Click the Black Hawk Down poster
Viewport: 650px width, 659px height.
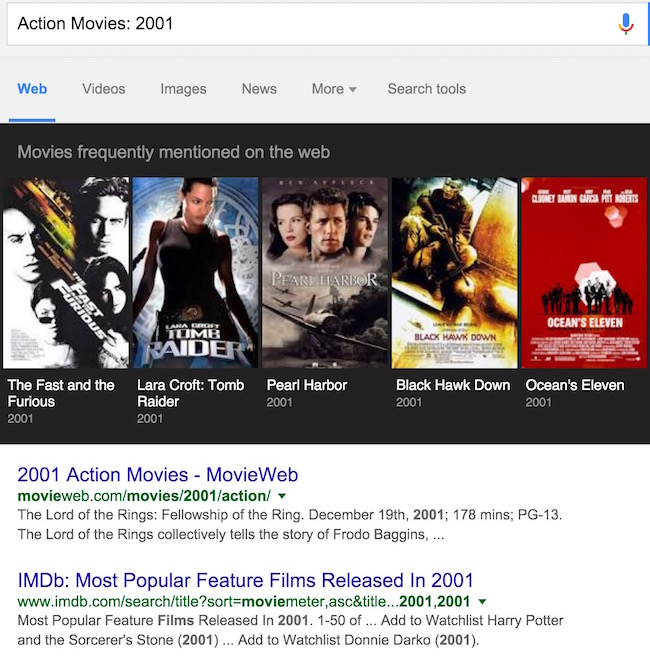pos(454,273)
